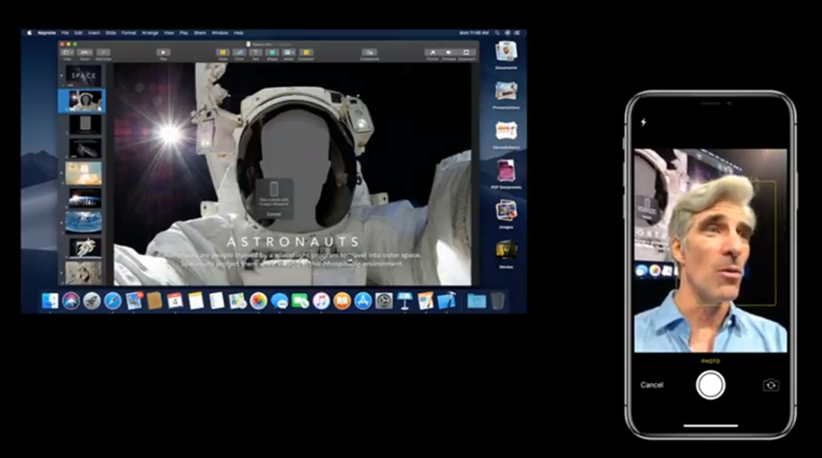Toggle the Document inspector in toolbar

click(x=467, y=53)
